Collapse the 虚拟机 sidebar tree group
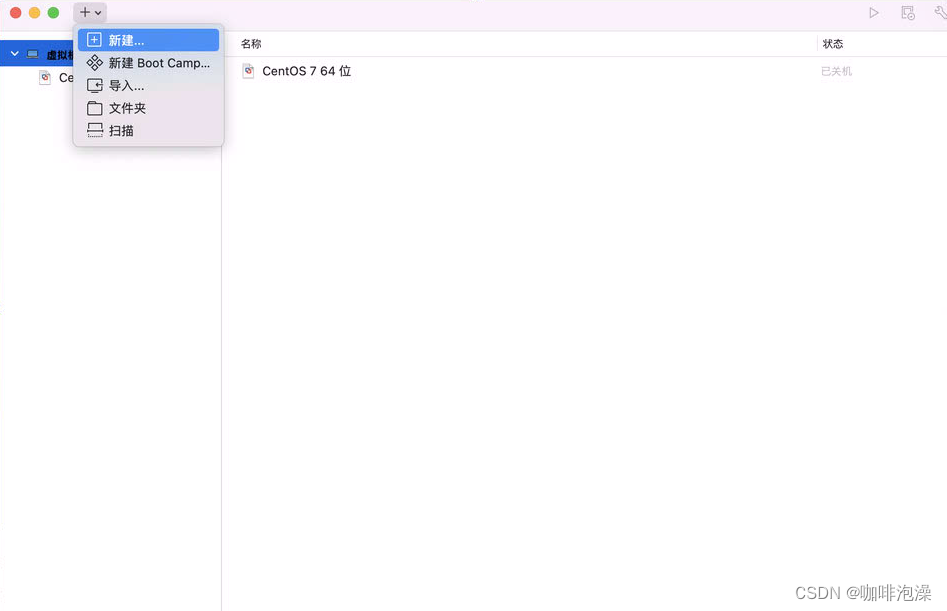 click(x=14, y=54)
